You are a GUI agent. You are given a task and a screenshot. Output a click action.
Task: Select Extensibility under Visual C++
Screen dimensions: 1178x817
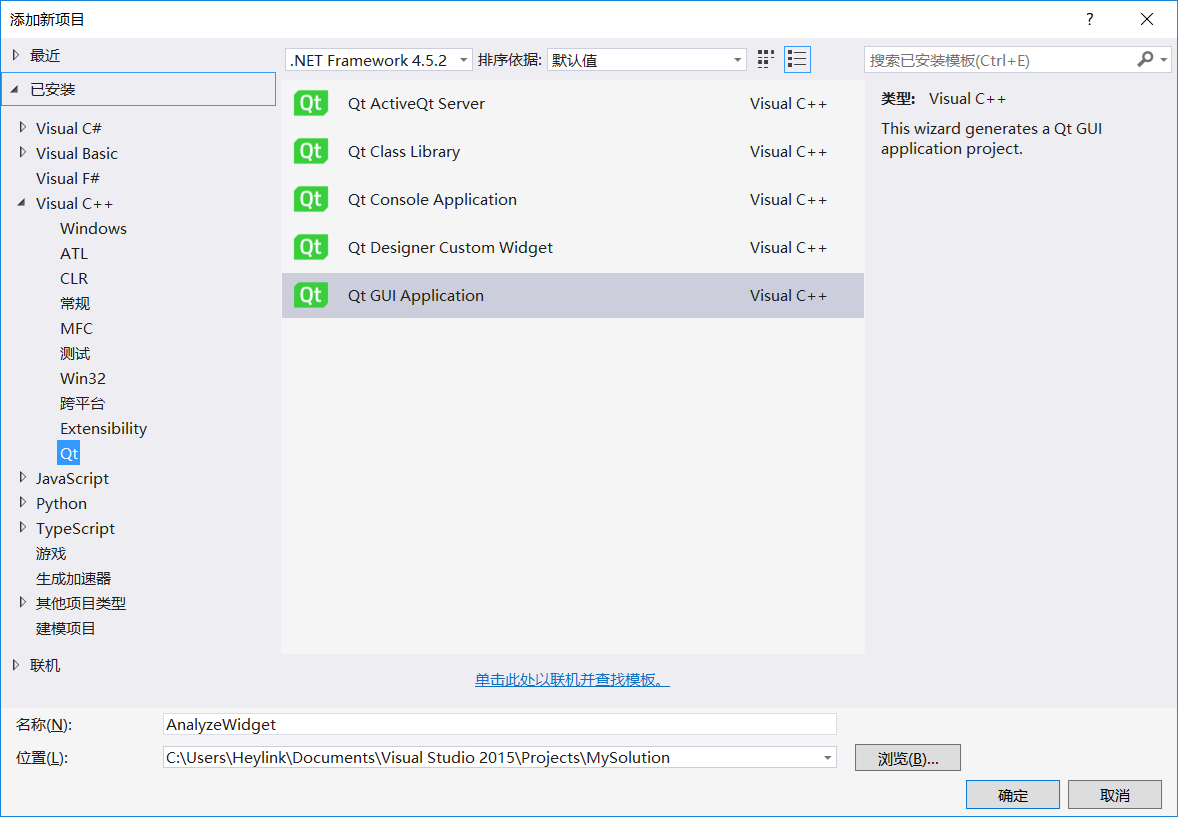click(x=104, y=428)
